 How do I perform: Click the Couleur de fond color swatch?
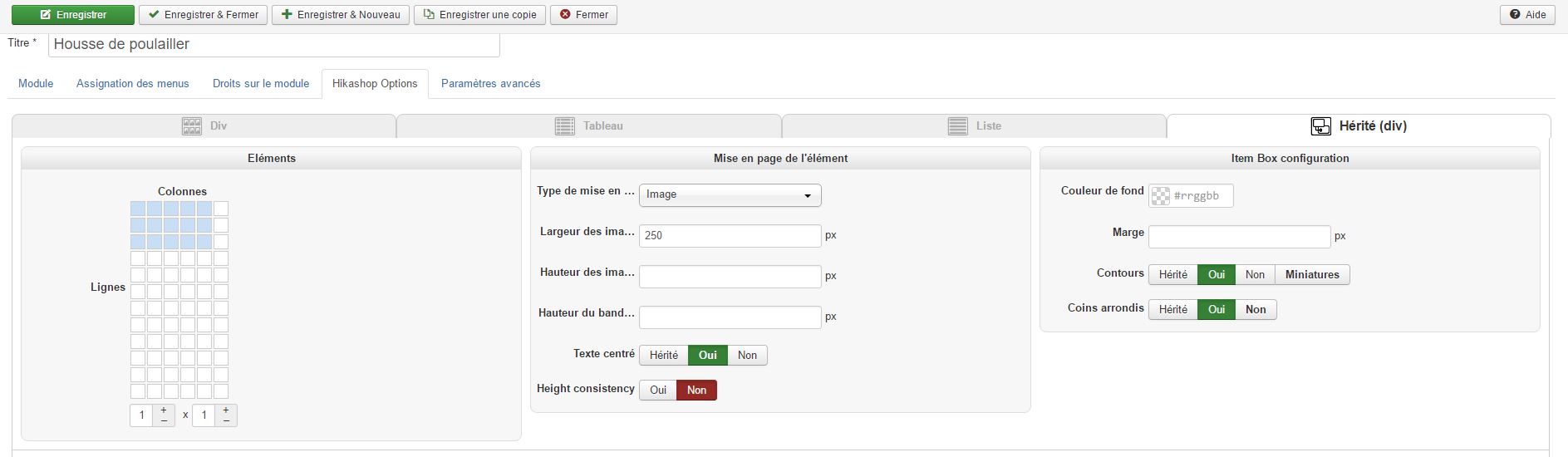click(x=1161, y=196)
